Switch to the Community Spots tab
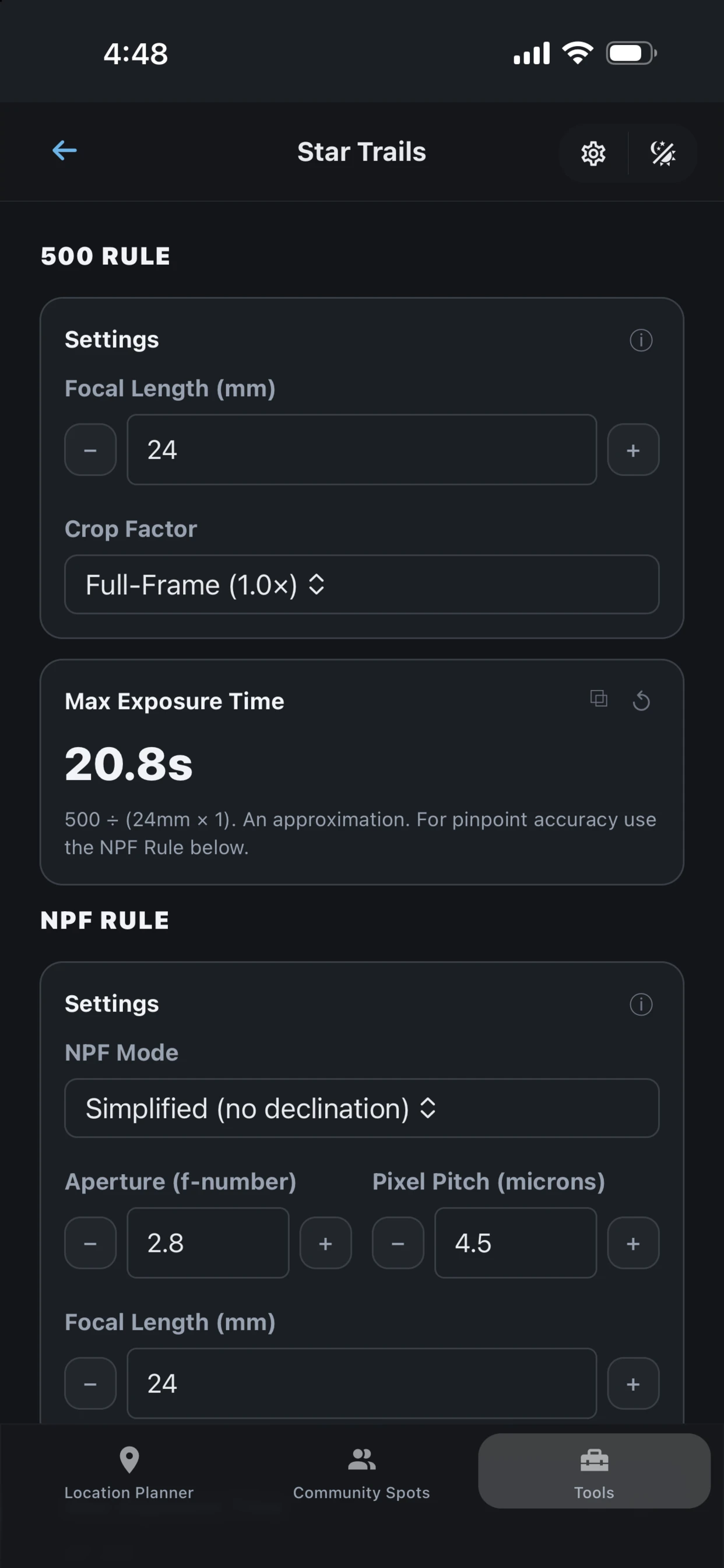This screenshot has height=1568, width=724. pos(361,1473)
